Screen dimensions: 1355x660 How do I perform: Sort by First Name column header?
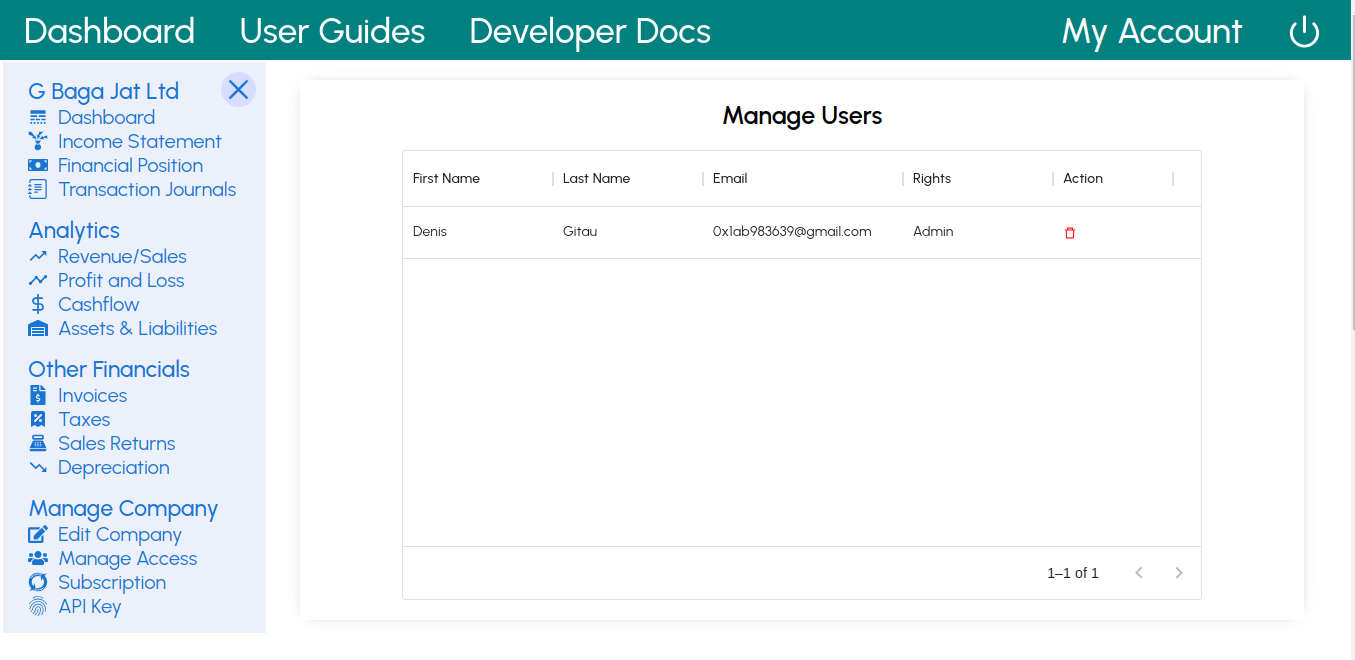point(478,179)
